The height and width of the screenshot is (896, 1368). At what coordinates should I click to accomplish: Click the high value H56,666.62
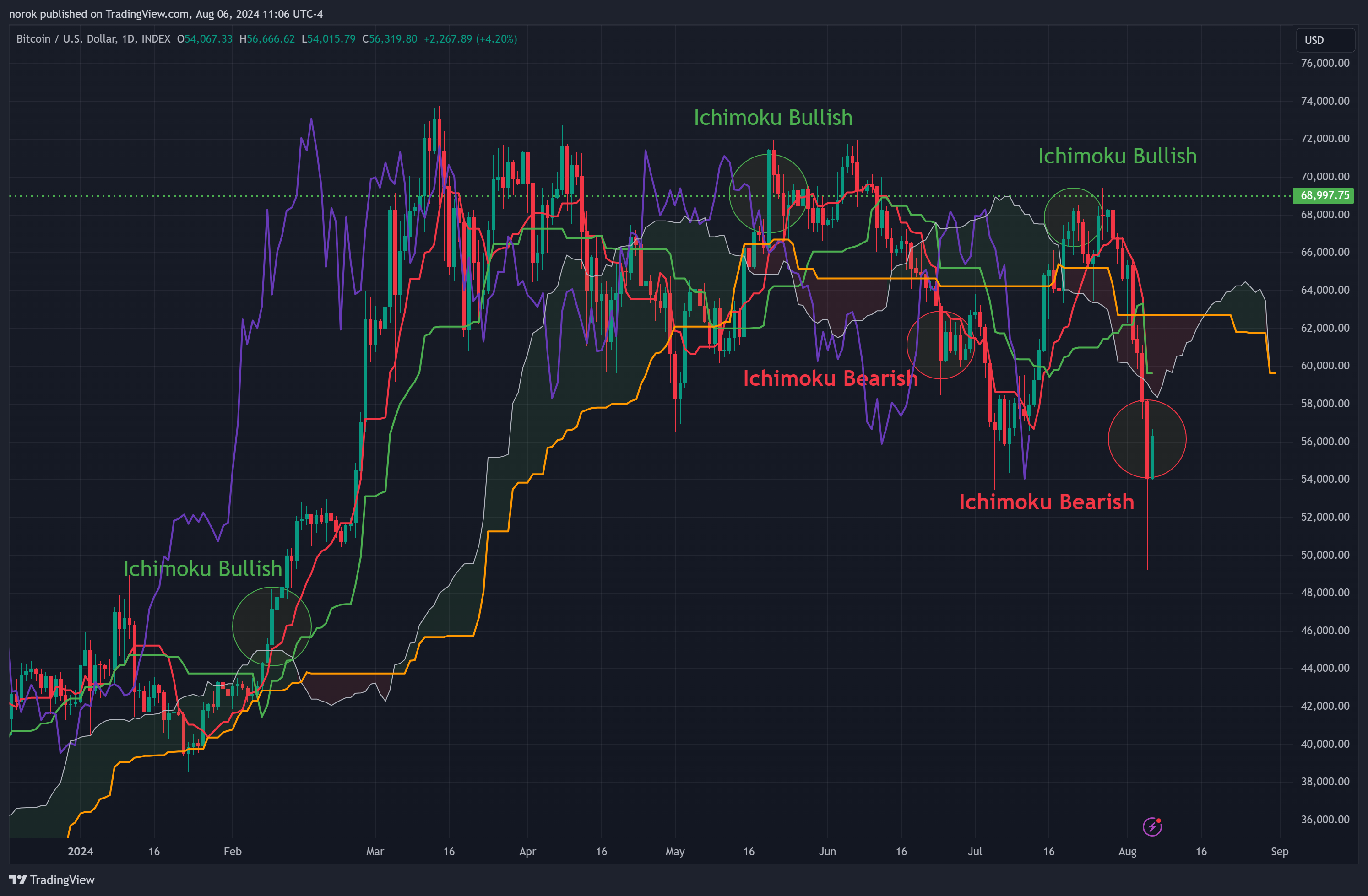pos(267,38)
